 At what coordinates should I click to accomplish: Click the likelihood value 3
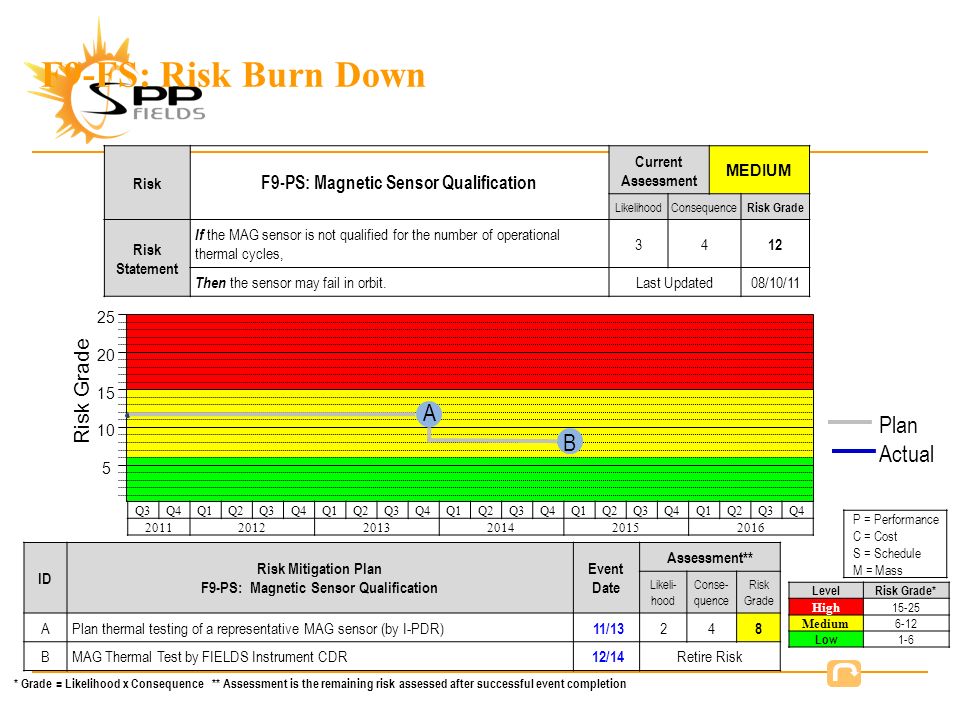[639, 245]
